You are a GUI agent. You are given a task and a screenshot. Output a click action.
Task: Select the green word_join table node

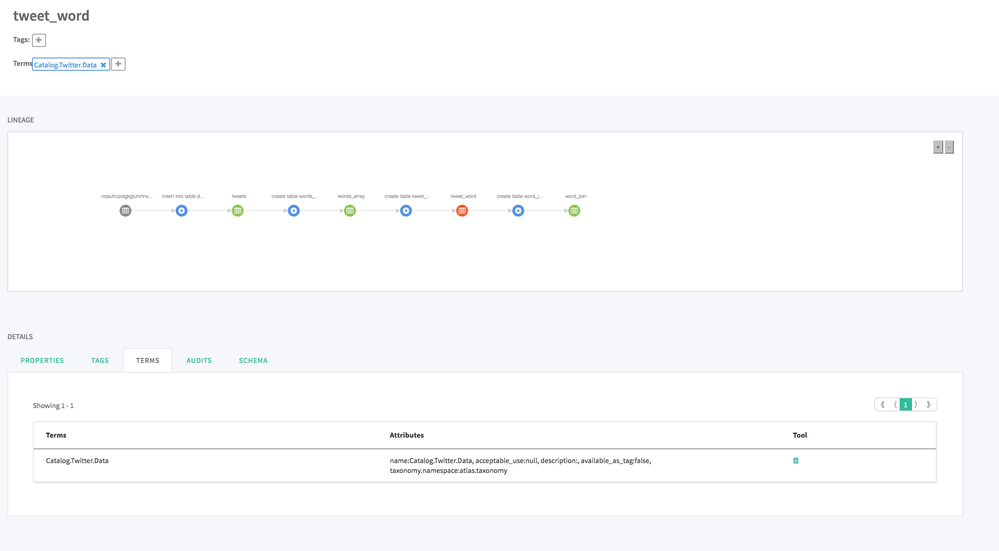pyautogui.click(x=574, y=211)
